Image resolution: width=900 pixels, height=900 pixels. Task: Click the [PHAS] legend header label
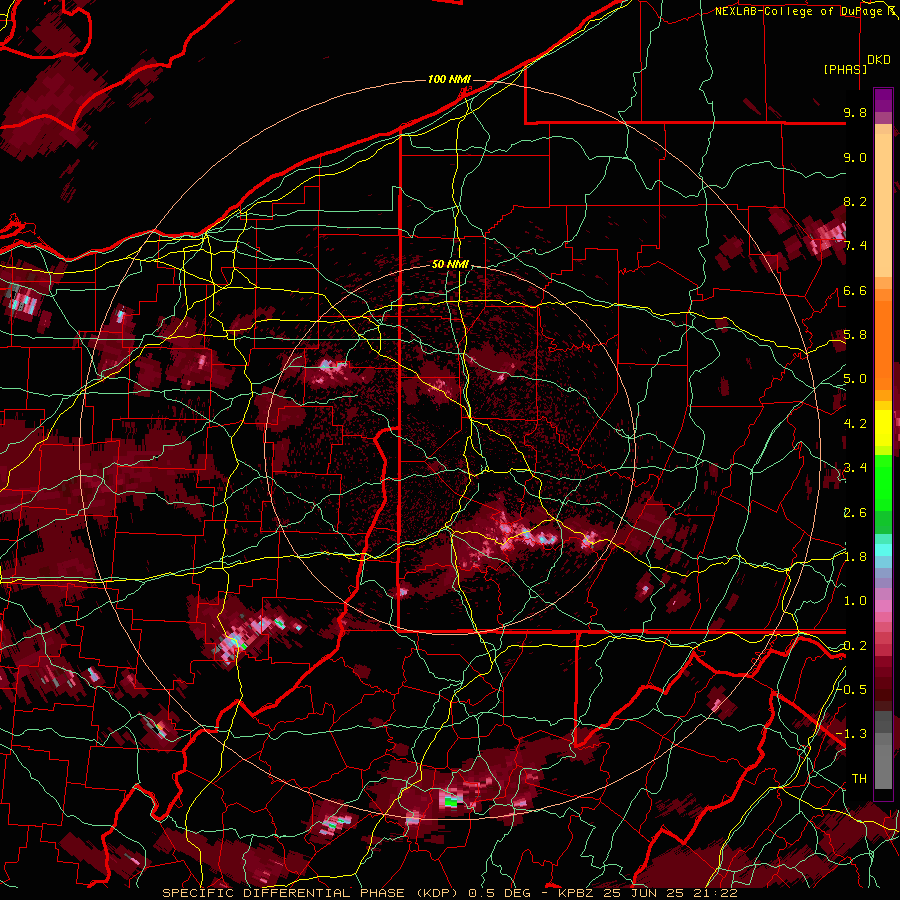point(845,69)
